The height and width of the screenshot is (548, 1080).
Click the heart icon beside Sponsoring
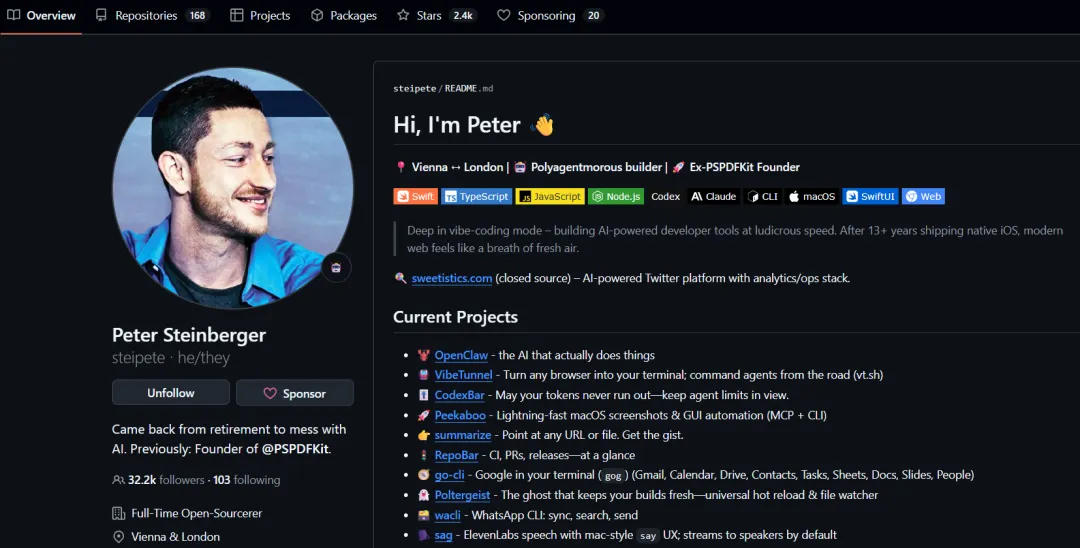click(503, 15)
